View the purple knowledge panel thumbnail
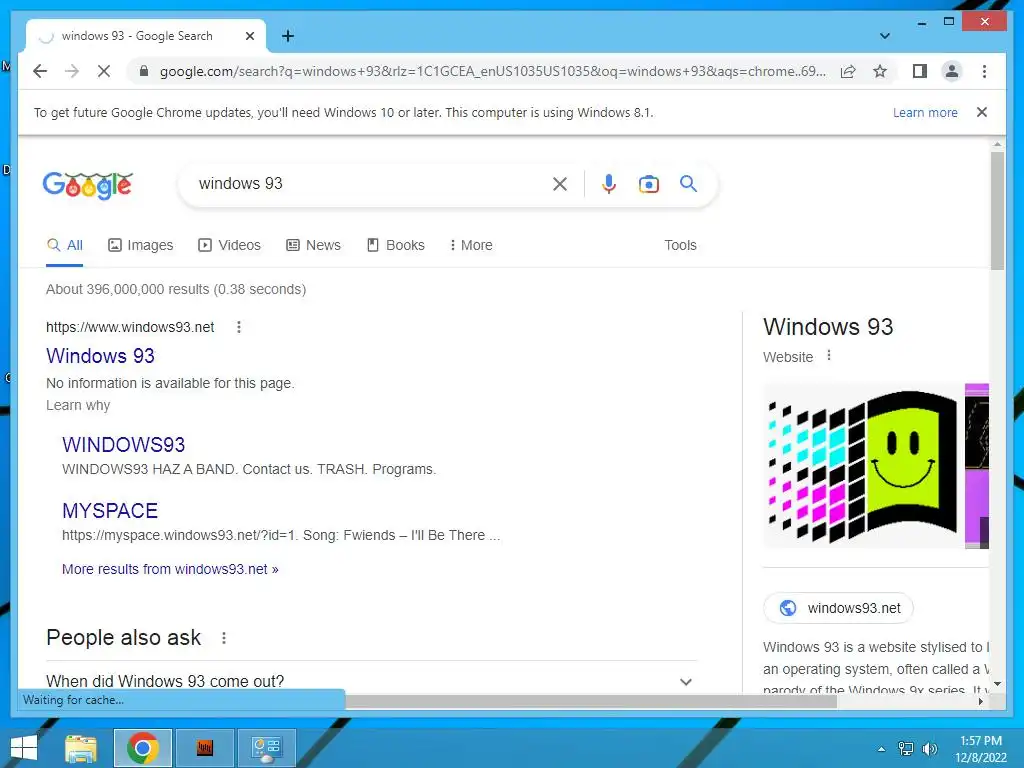1024x768 pixels. click(x=977, y=466)
